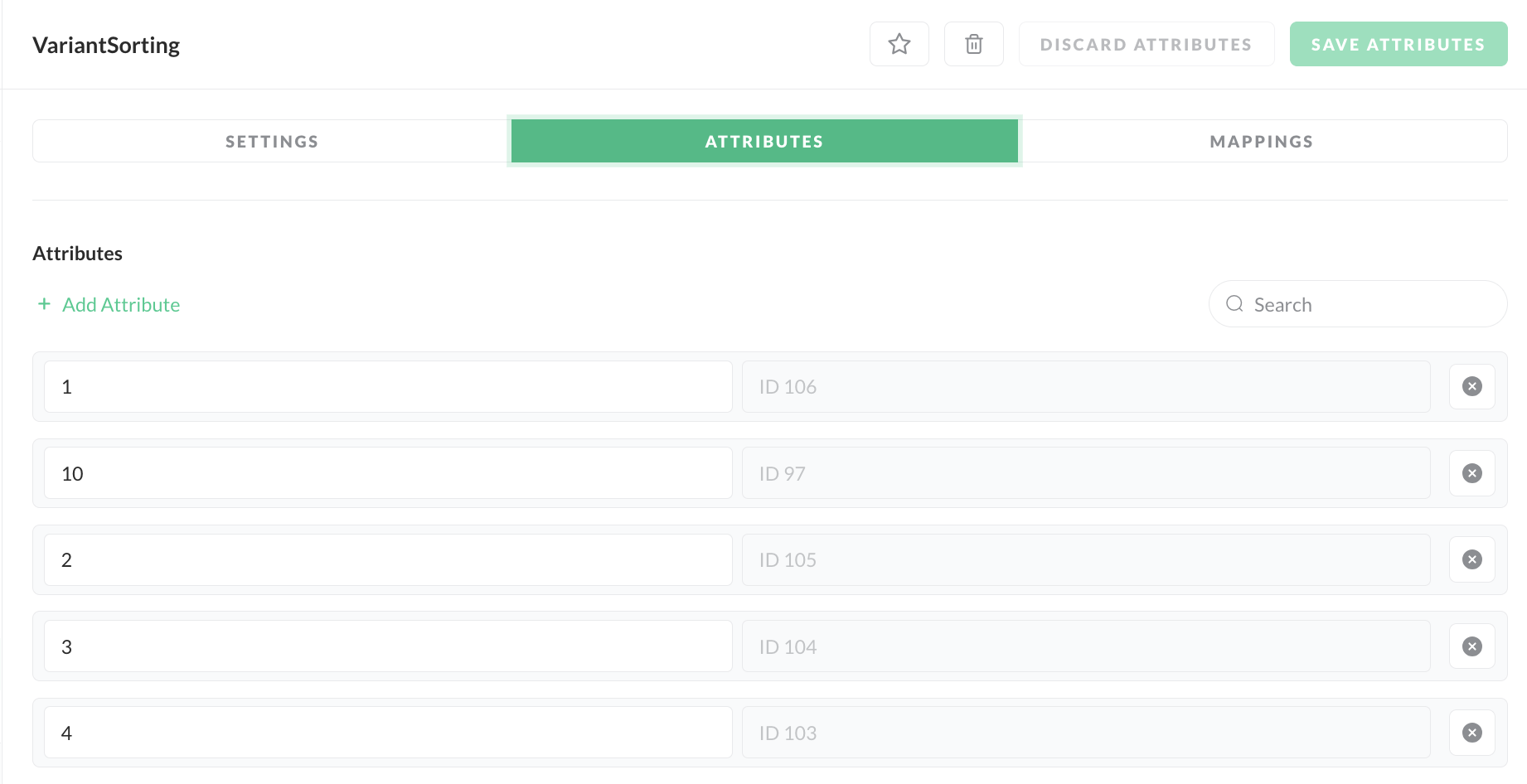This screenshot has width=1527, height=784.
Task: Edit the attribute name field containing 10
Action: point(388,473)
